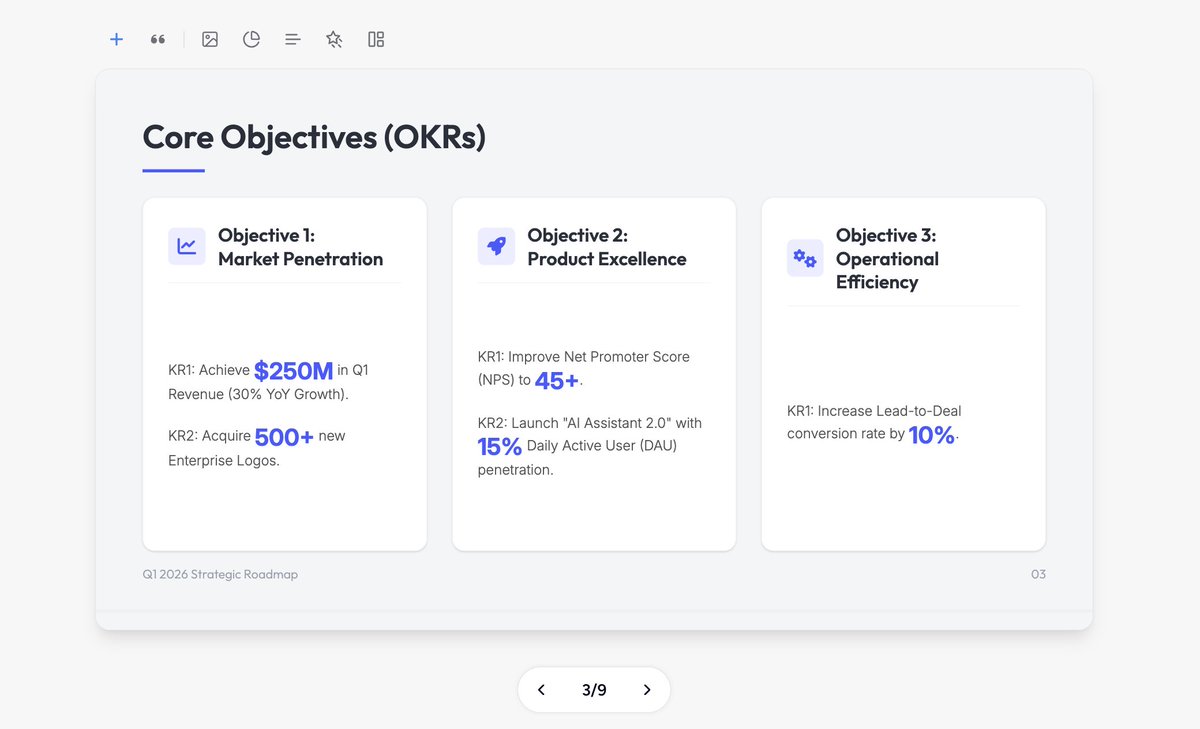Click the 45+ NPS figure

tap(557, 381)
